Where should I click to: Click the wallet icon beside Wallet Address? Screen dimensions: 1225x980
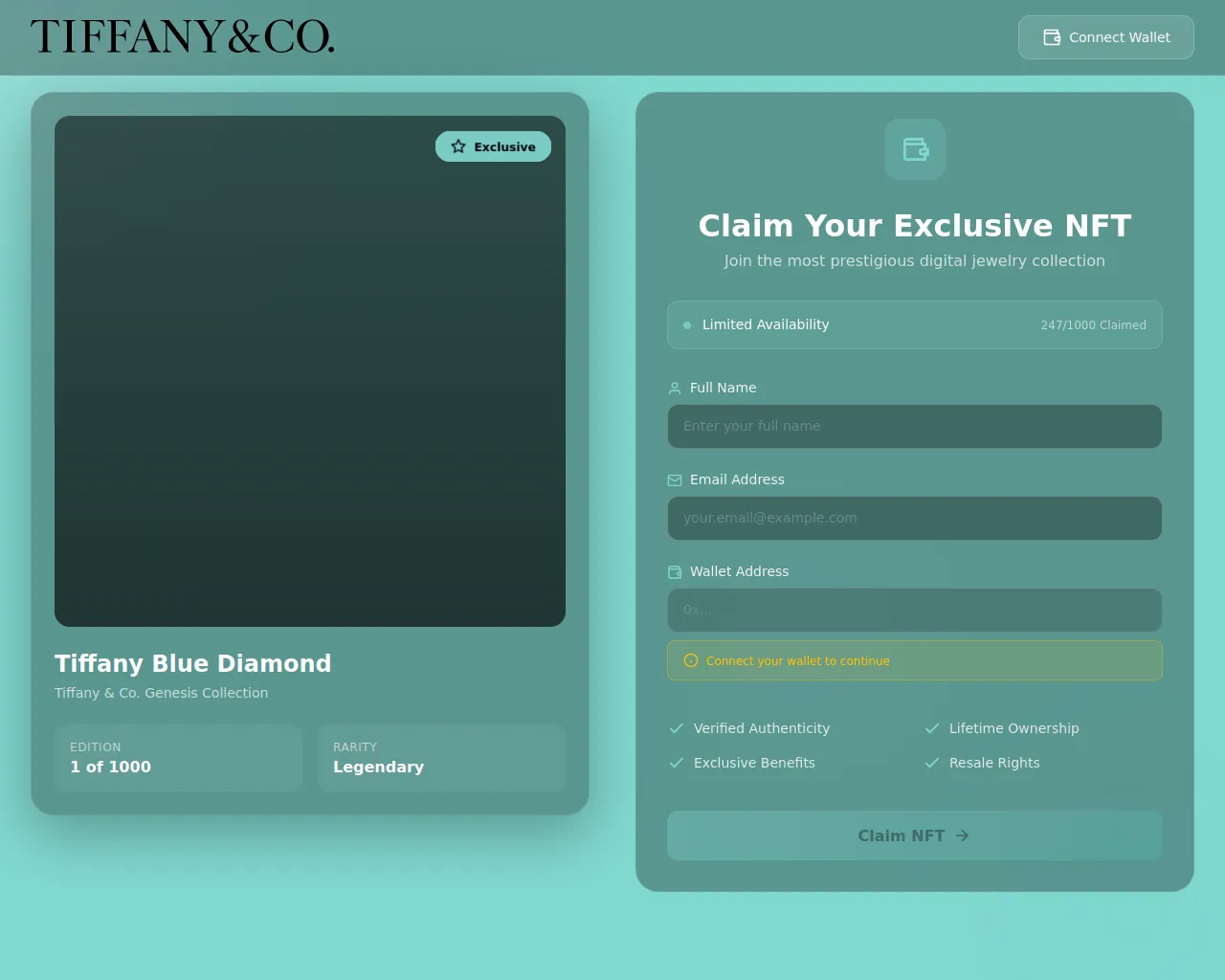[675, 571]
